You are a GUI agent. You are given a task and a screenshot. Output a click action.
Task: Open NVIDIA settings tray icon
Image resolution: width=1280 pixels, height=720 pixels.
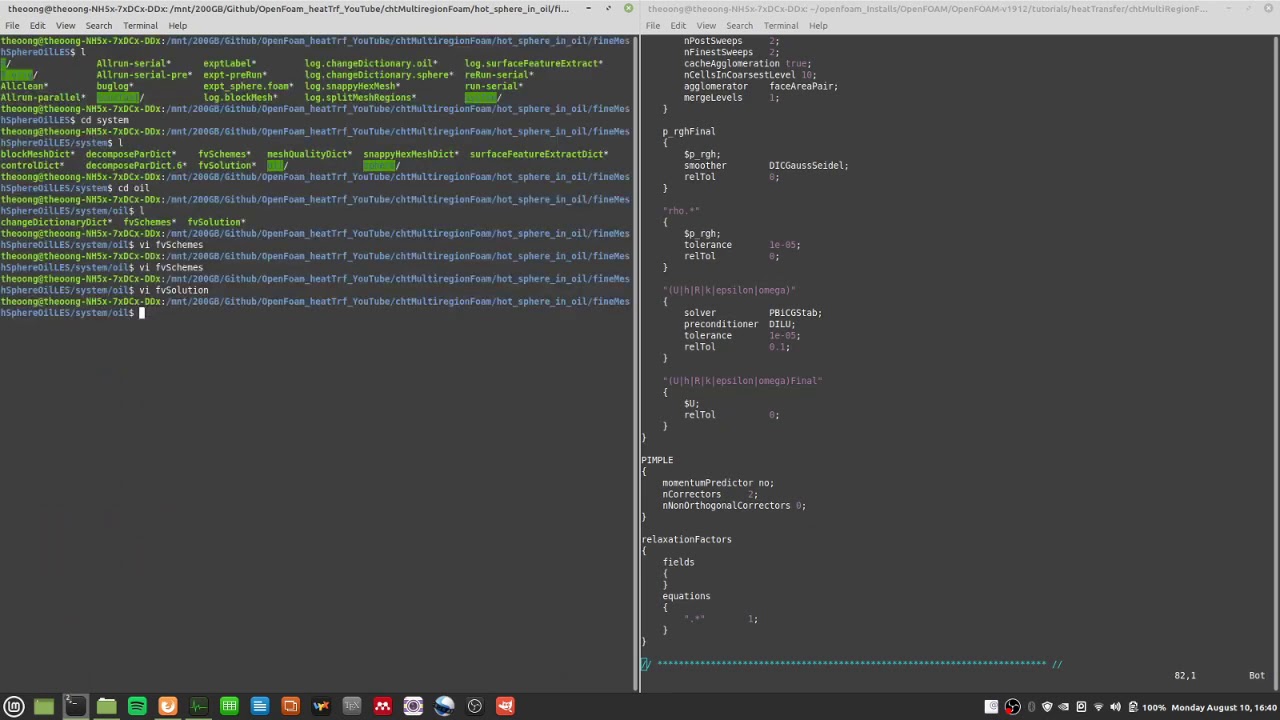[x=1064, y=707]
